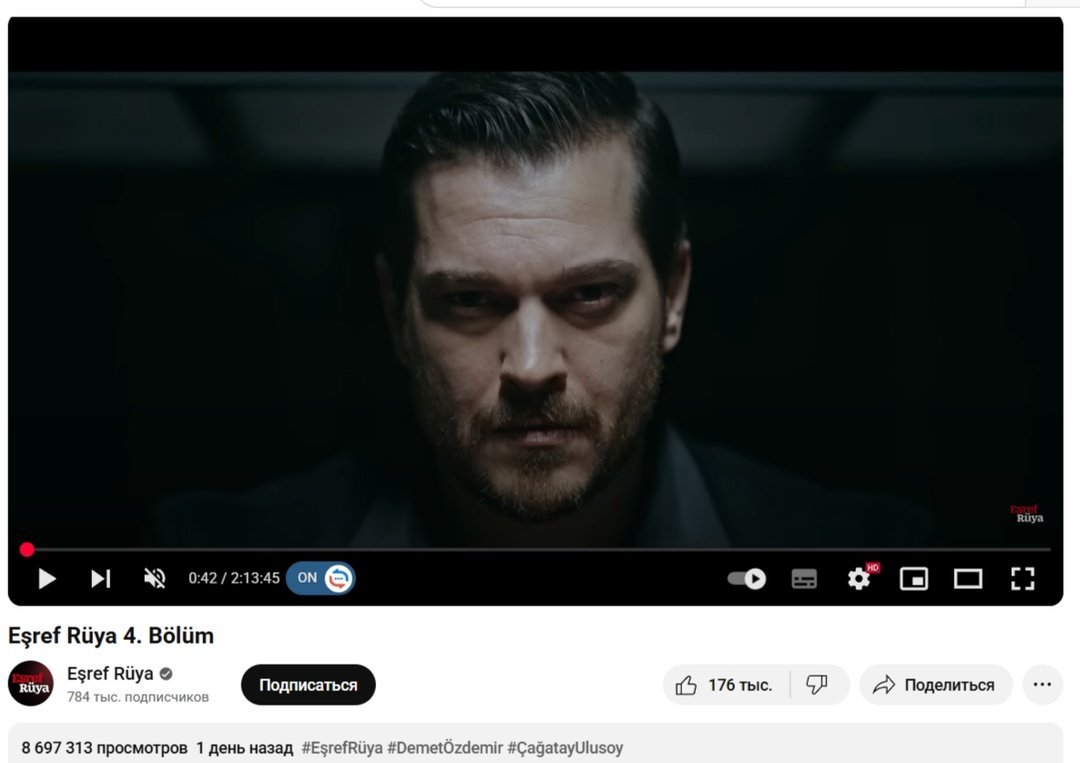
Task: Like the video with 176 тыс. thumbs up
Action: pos(725,685)
